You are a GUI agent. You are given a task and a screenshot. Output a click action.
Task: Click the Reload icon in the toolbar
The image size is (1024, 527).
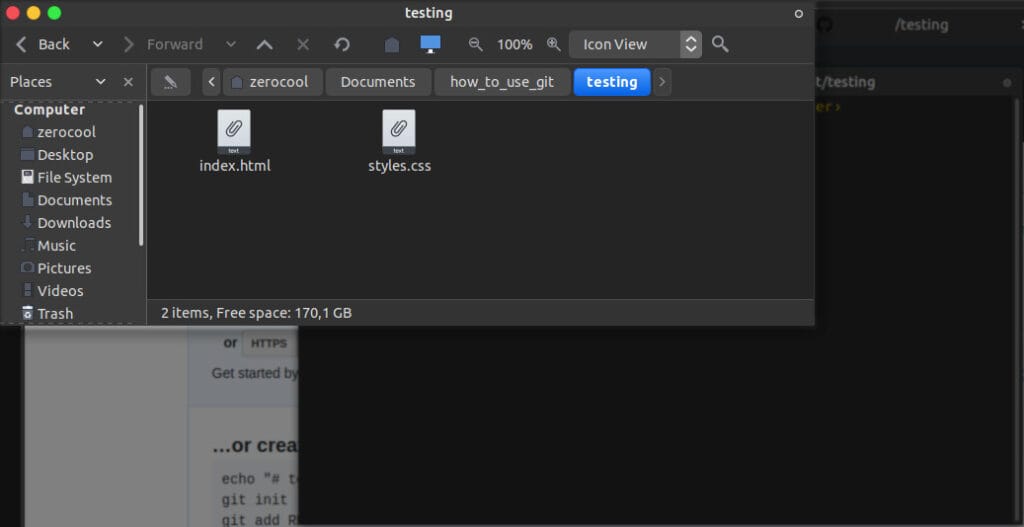tap(342, 44)
